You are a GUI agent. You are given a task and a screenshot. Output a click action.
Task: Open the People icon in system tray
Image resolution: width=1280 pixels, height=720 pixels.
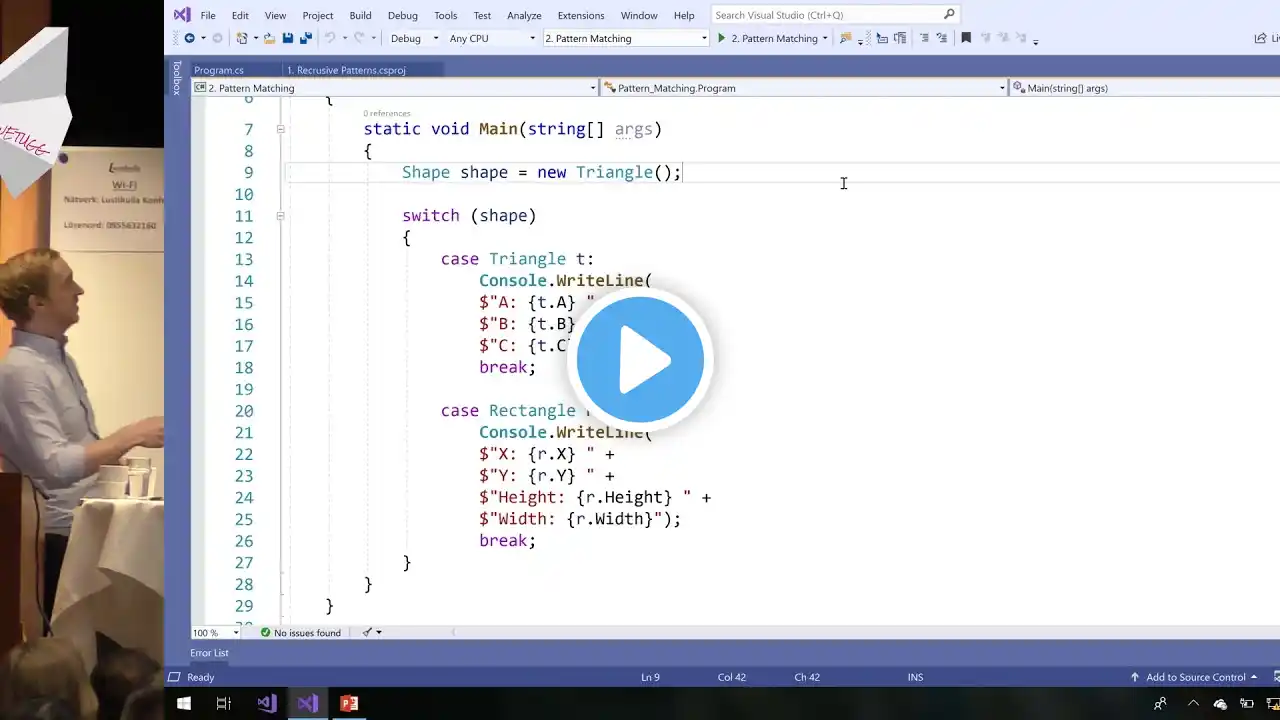pyautogui.click(x=1160, y=704)
